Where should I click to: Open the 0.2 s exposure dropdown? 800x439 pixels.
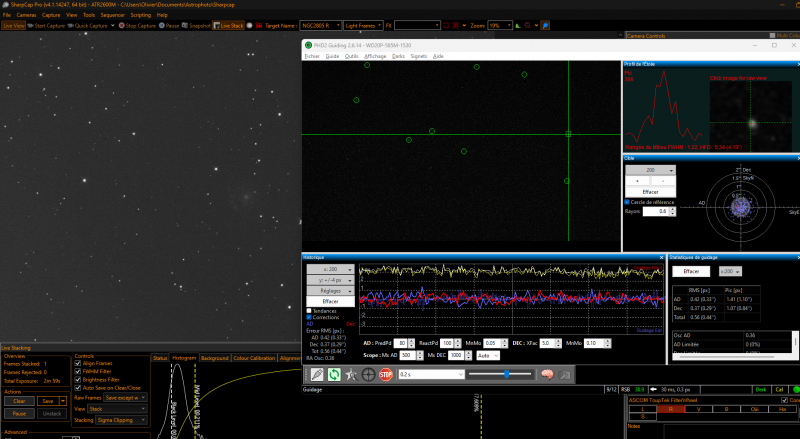click(431, 375)
